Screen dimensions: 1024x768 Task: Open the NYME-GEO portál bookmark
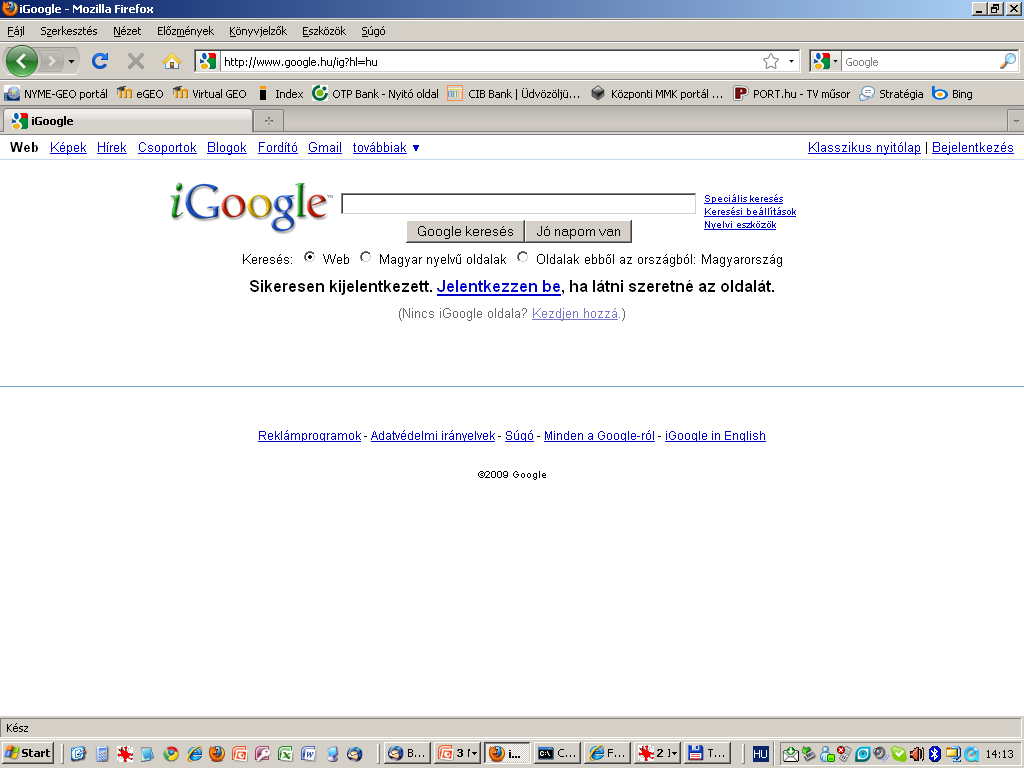coord(56,93)
